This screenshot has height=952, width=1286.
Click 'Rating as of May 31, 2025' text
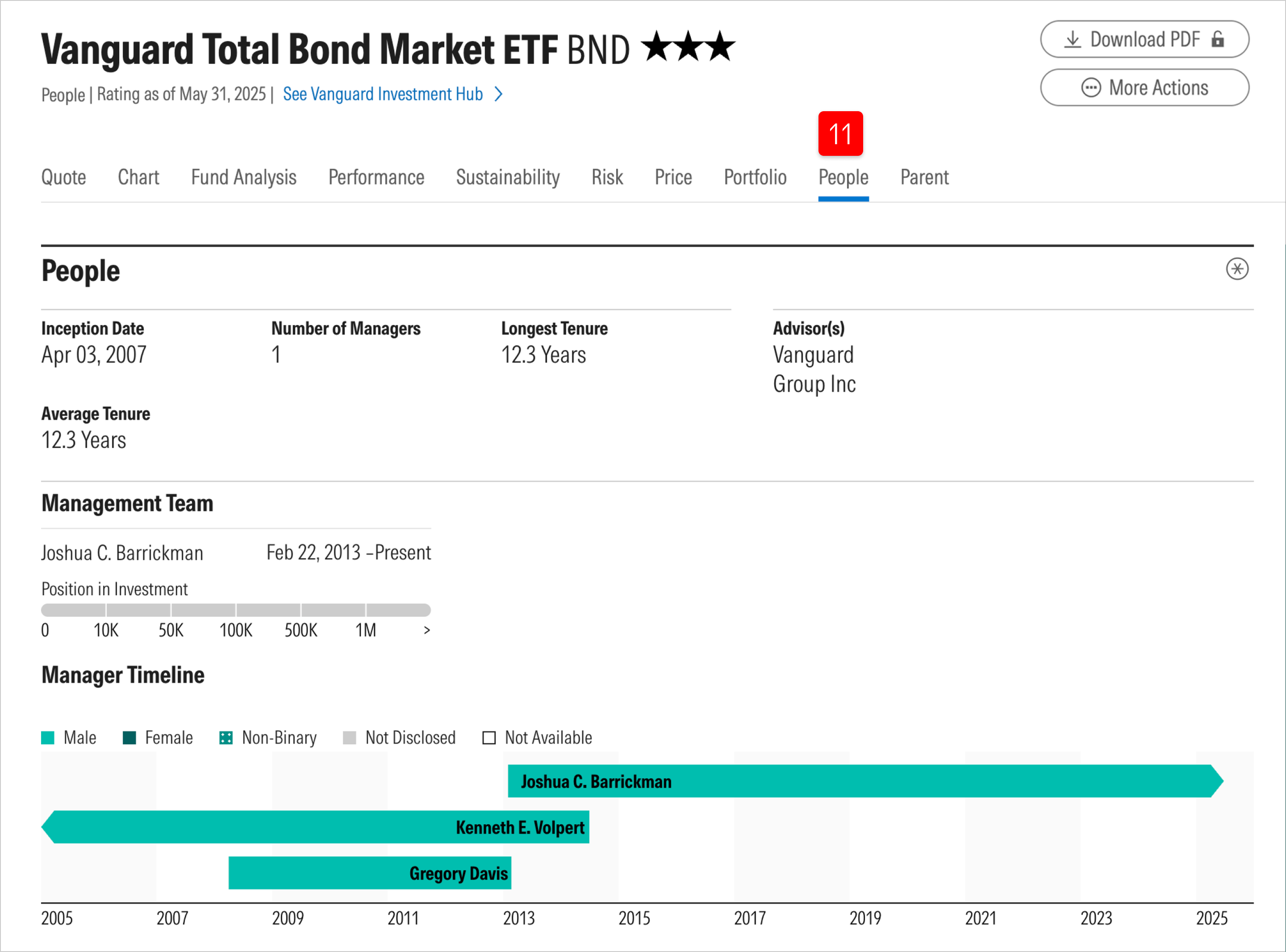coord(181,94)
